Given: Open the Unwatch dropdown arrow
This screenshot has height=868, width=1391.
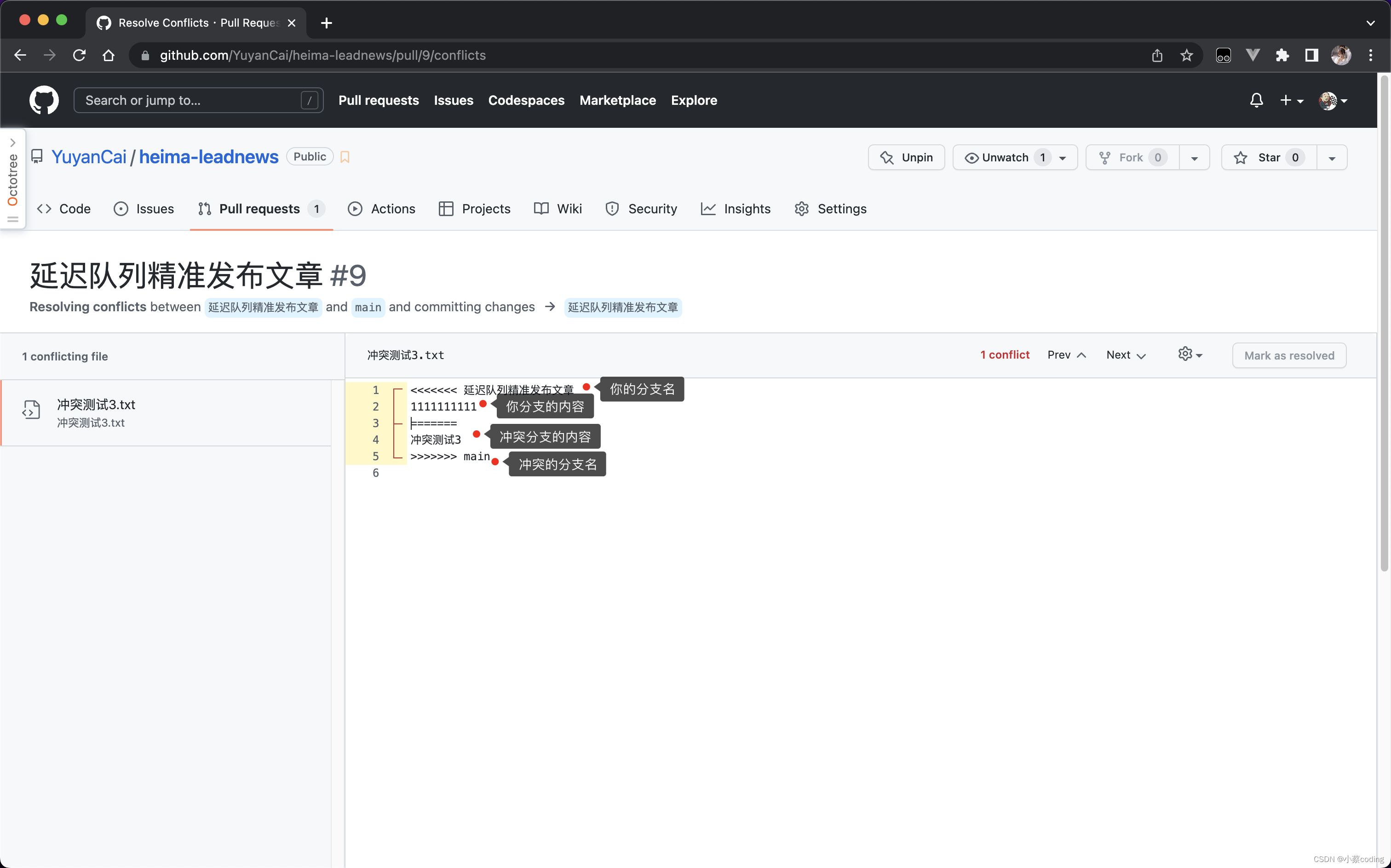Looking at the screenshot, I should (x=1063, y=157).
